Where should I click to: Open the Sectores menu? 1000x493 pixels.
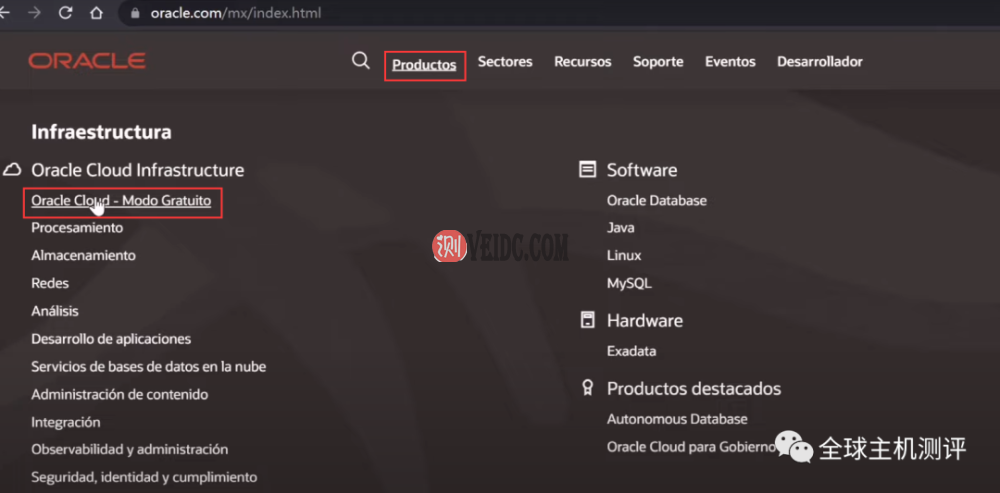pyautogui.click(x=505, y=62)
